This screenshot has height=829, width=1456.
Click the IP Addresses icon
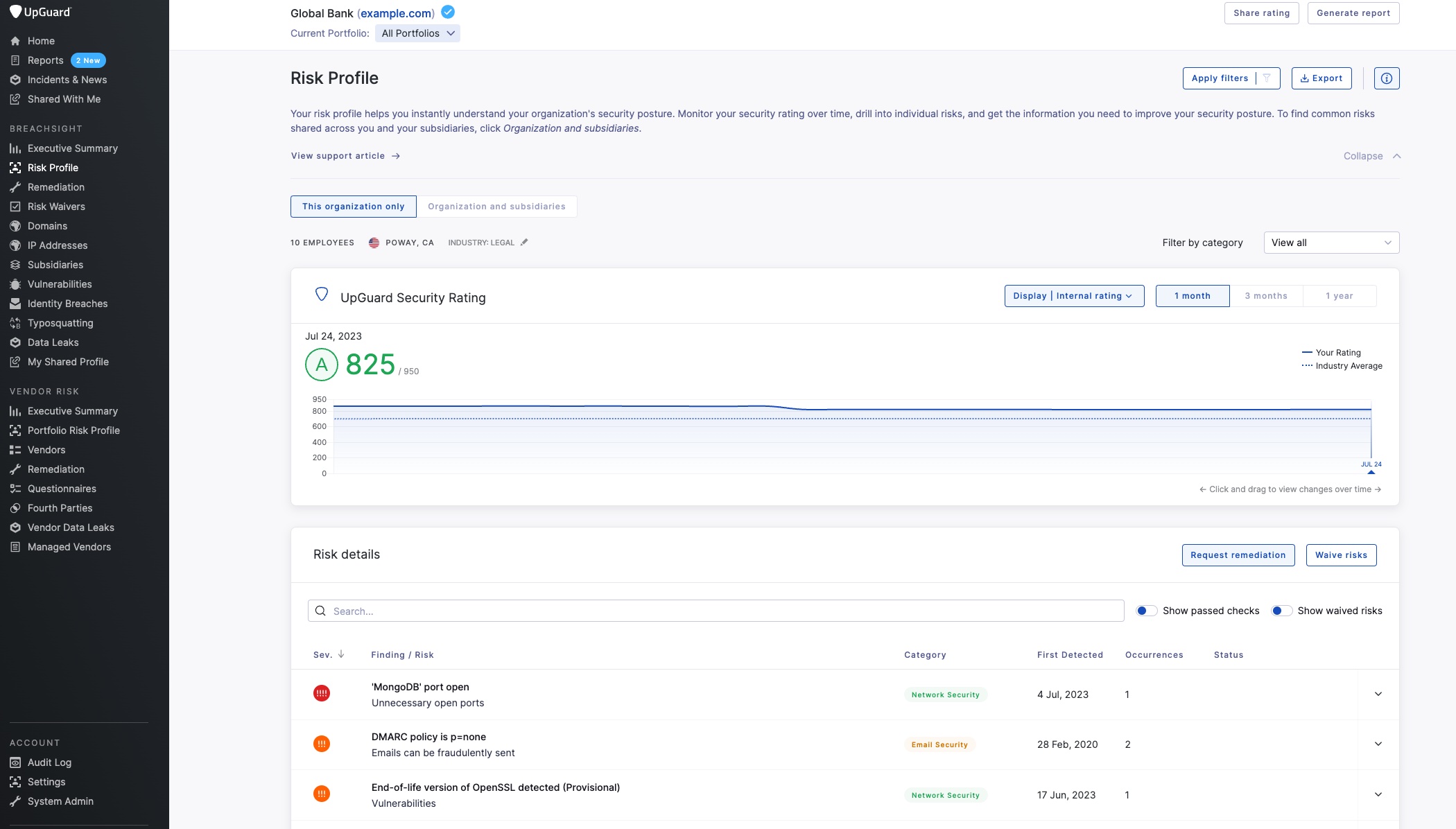[15, 245]
